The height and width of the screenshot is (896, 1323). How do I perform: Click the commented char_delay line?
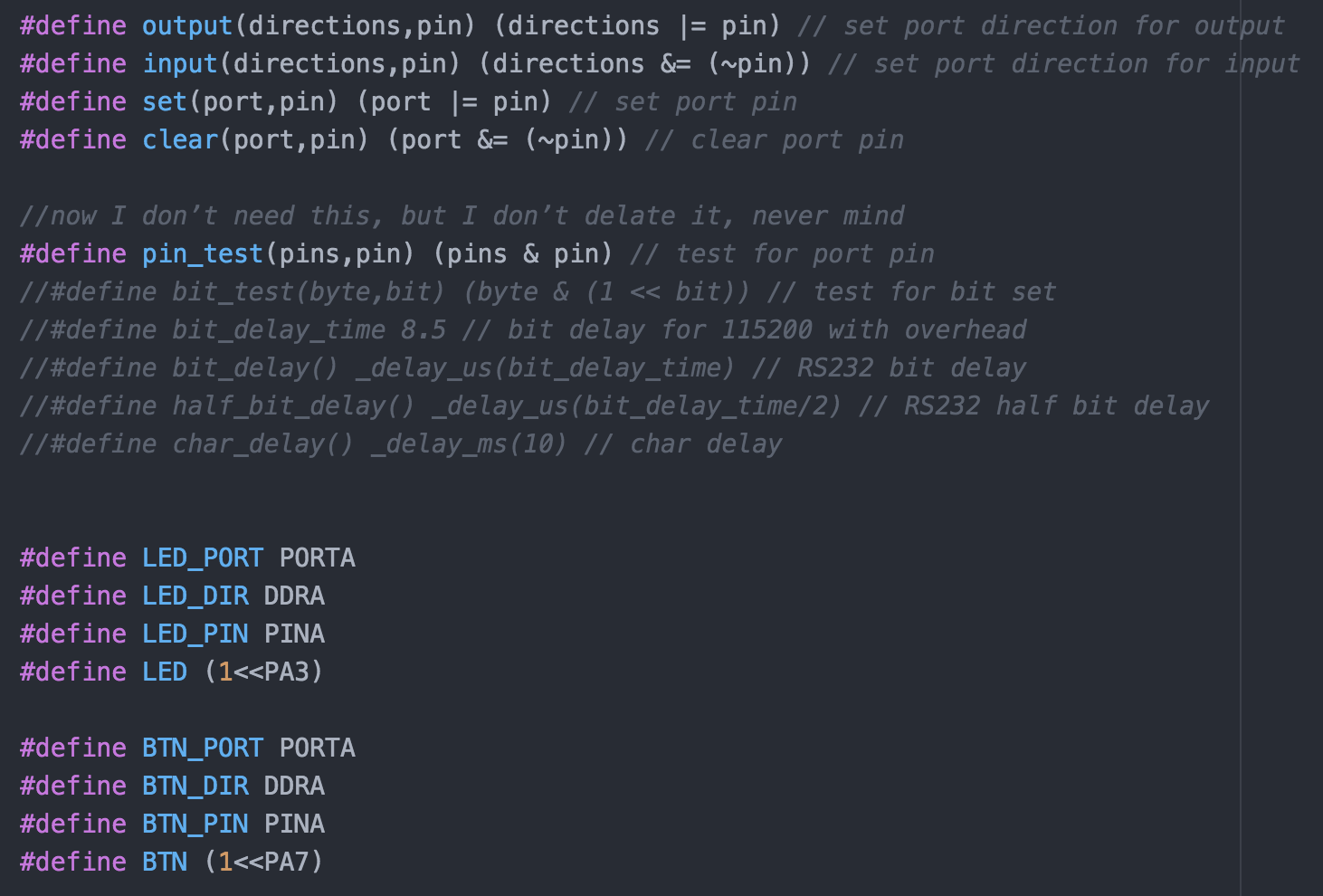(401, 444)
